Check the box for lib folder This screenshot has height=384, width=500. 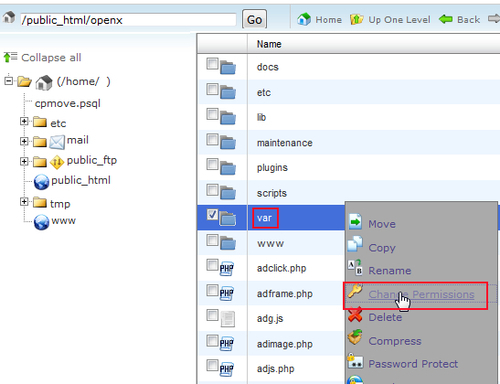coord(212,114)
